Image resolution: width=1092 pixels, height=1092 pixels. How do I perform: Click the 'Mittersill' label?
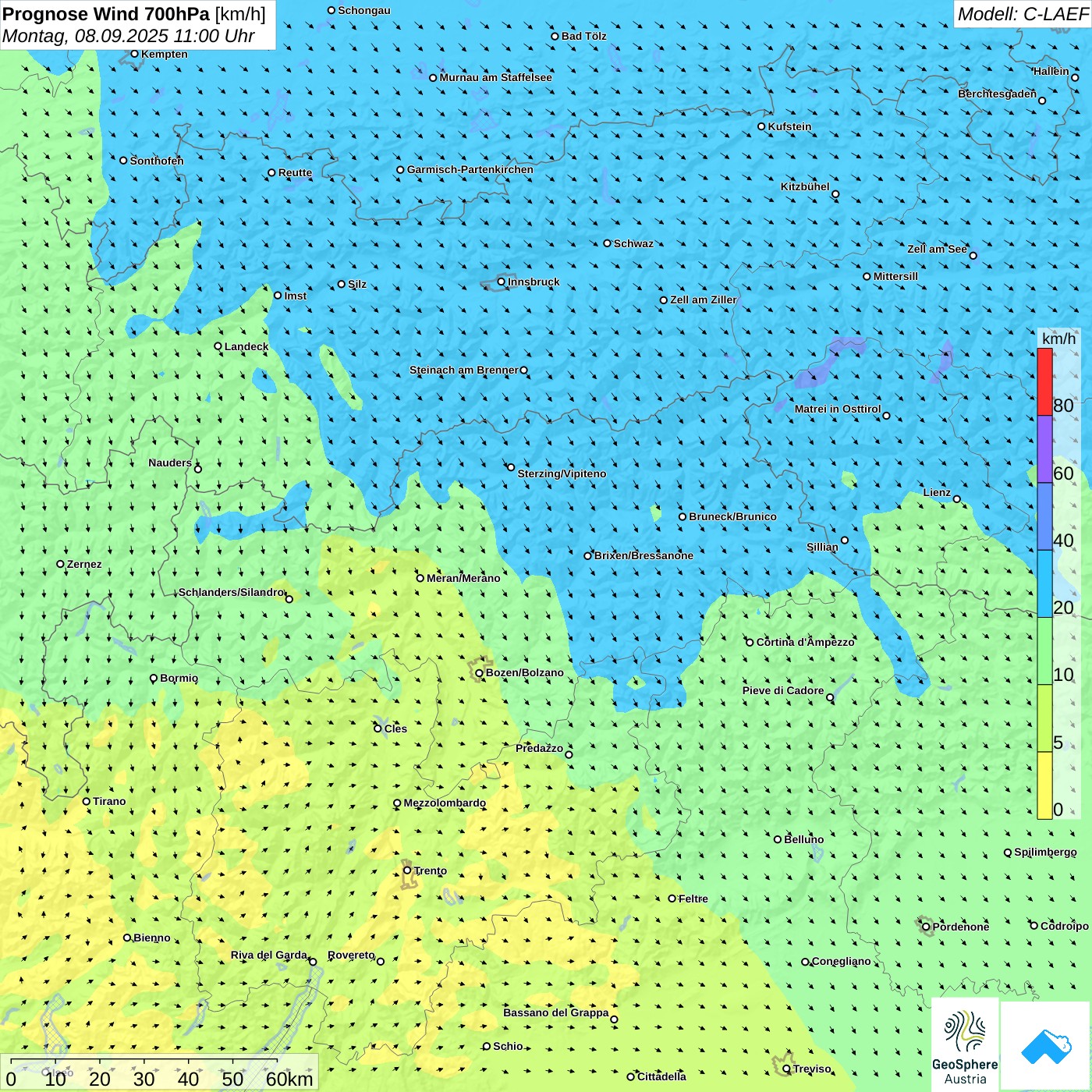[895, 276]
